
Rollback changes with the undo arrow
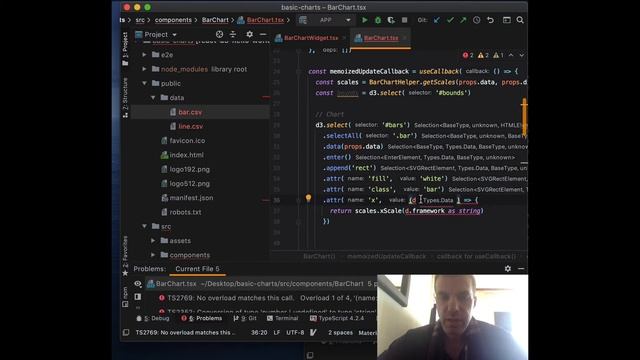click(490, 20)
